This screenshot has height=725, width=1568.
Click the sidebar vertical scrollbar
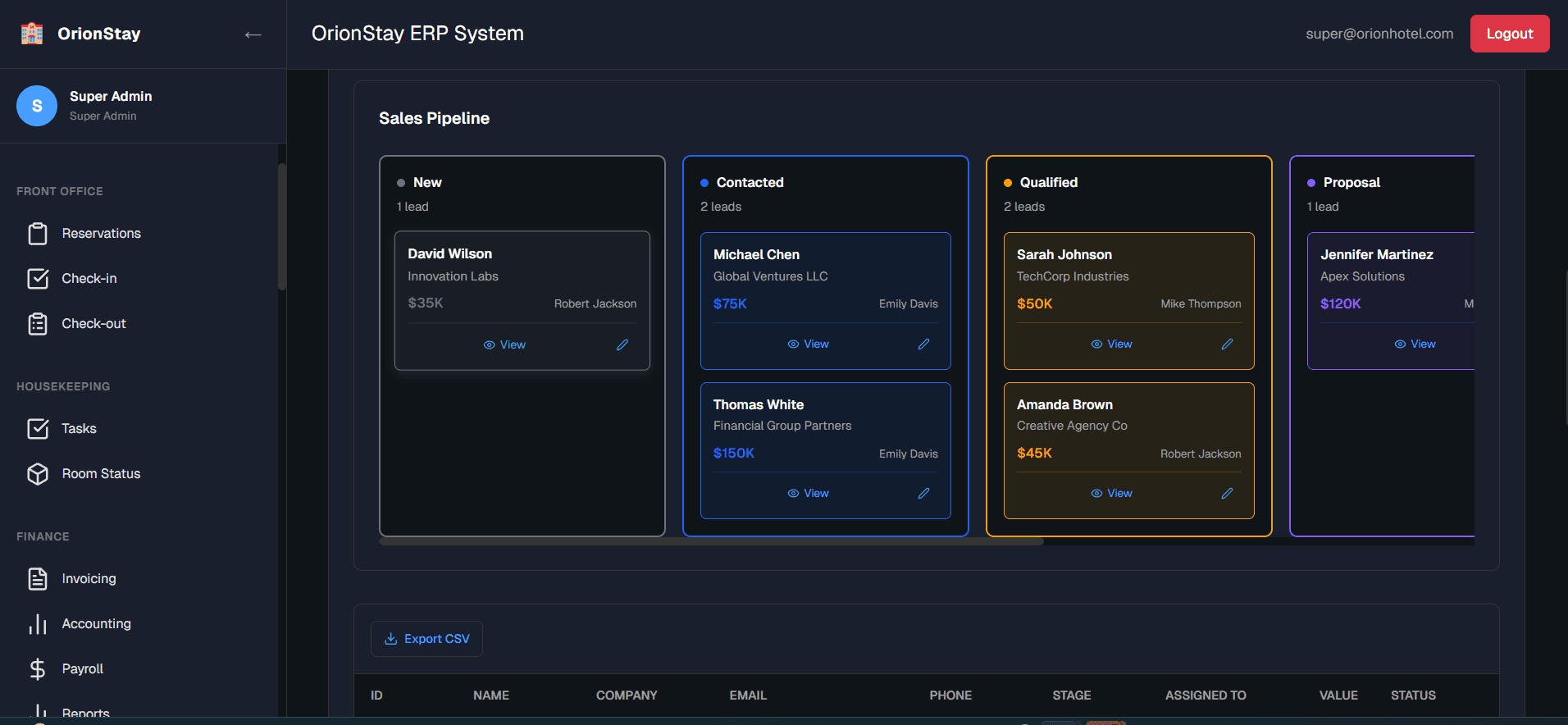pyautogui.click(x=282, y=227)
